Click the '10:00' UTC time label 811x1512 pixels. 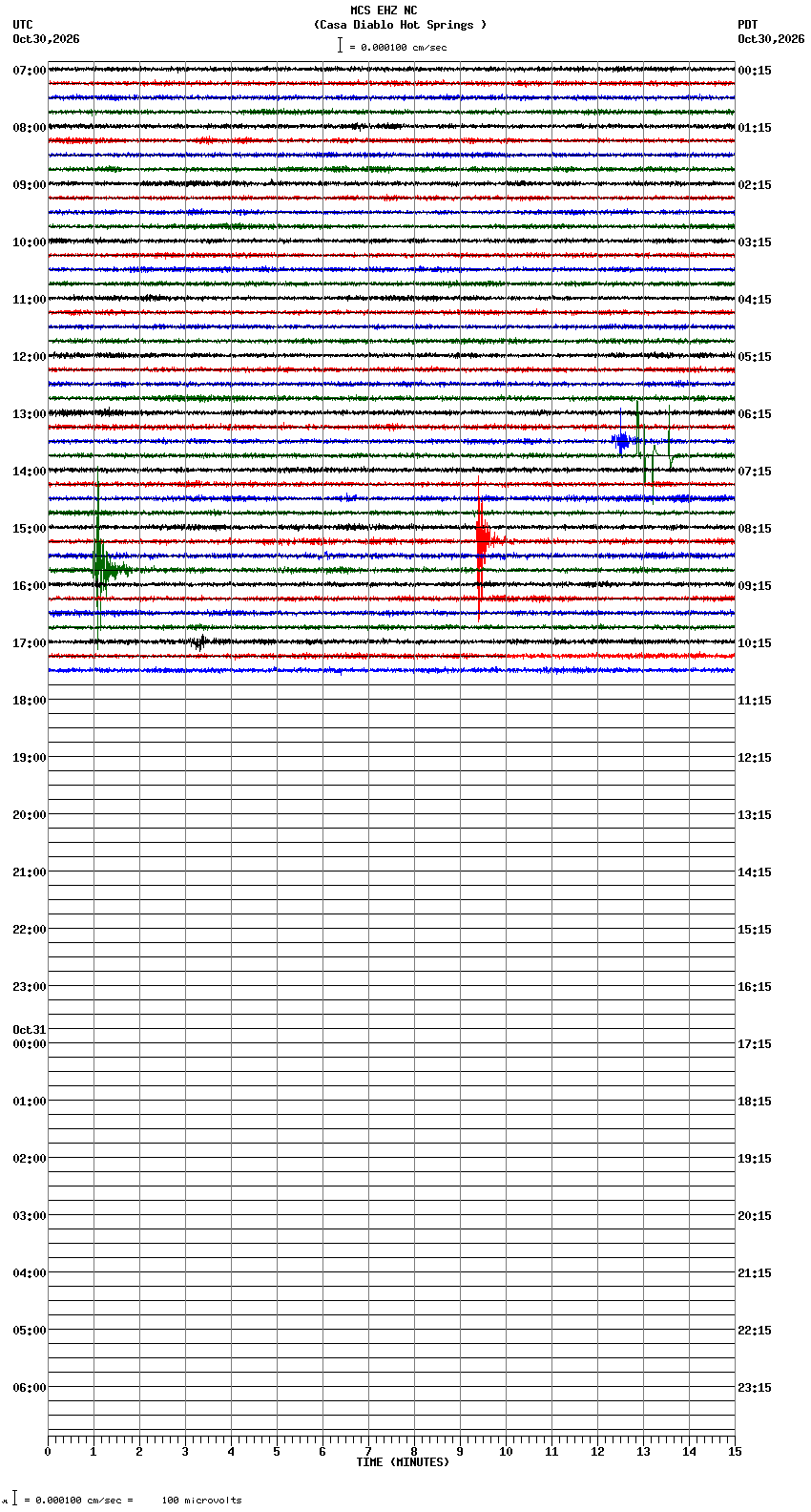30,242
